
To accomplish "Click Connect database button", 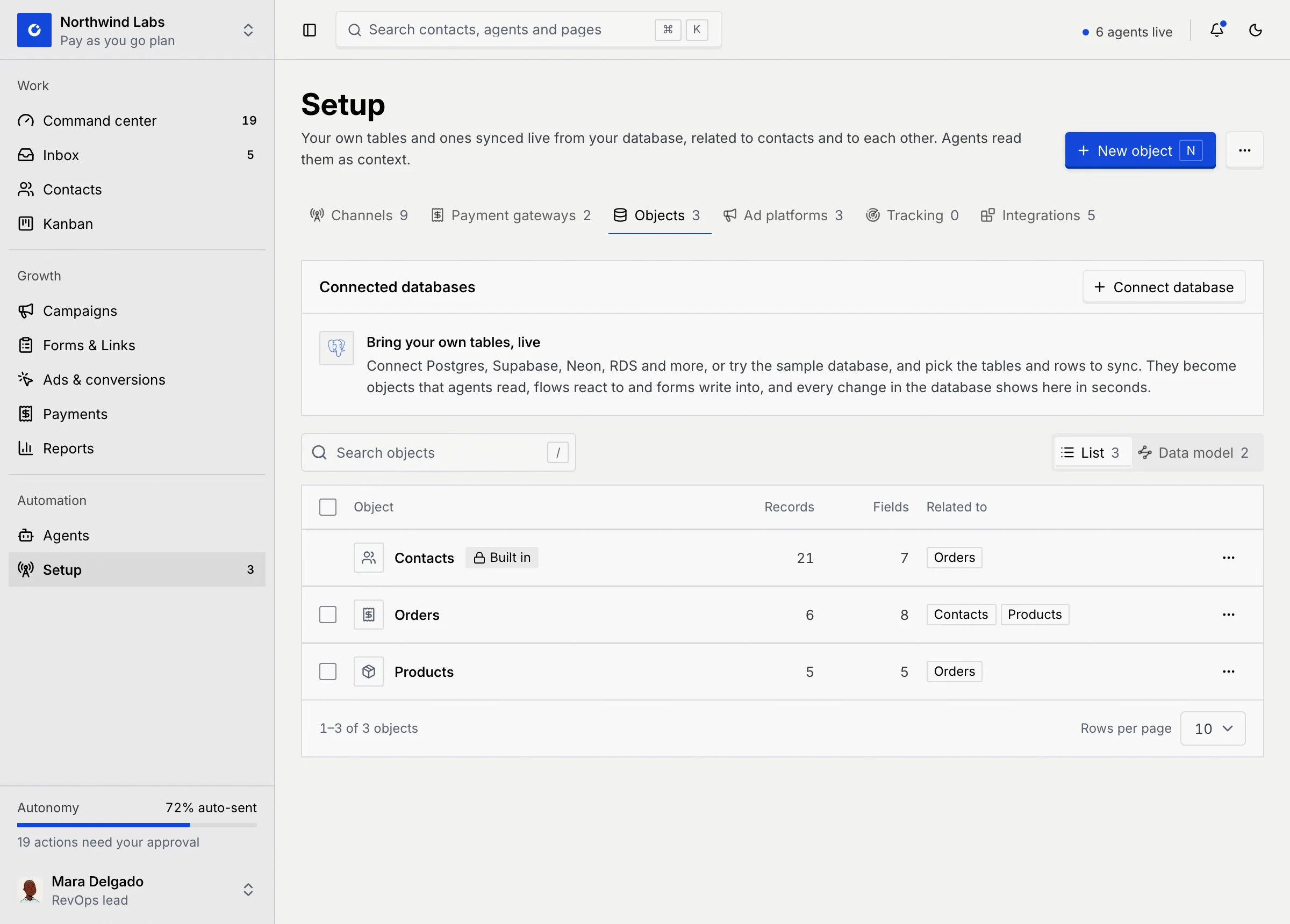I will [1164, 287].
